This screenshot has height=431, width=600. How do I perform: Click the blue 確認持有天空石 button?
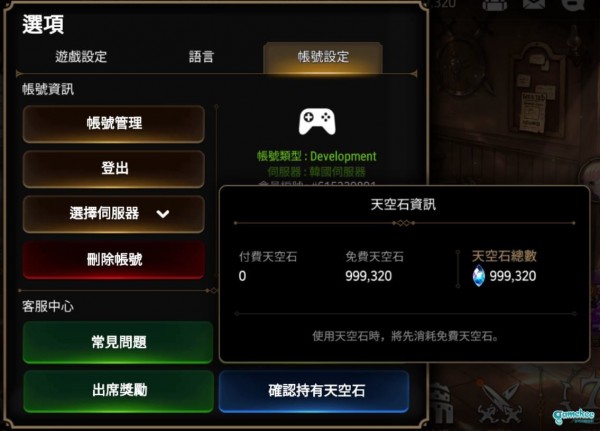pos(315,391)
